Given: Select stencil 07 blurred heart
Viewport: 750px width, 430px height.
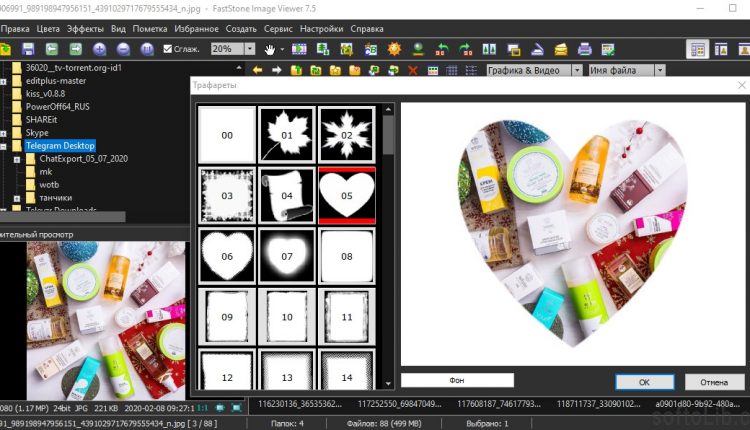Looking at the screenshot, I should coord(287,256).
